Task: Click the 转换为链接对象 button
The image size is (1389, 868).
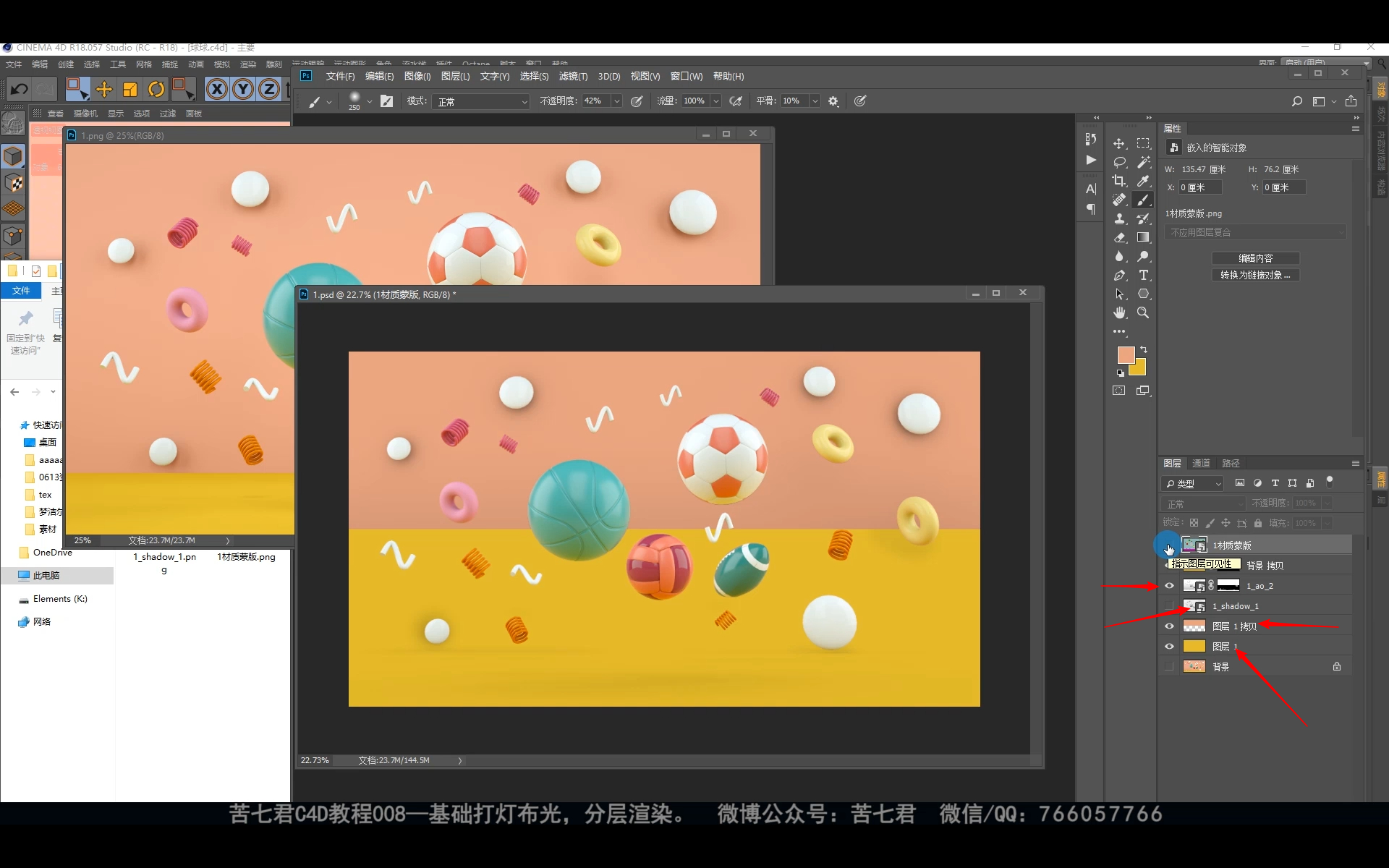Action: (x=1255, y=275)
